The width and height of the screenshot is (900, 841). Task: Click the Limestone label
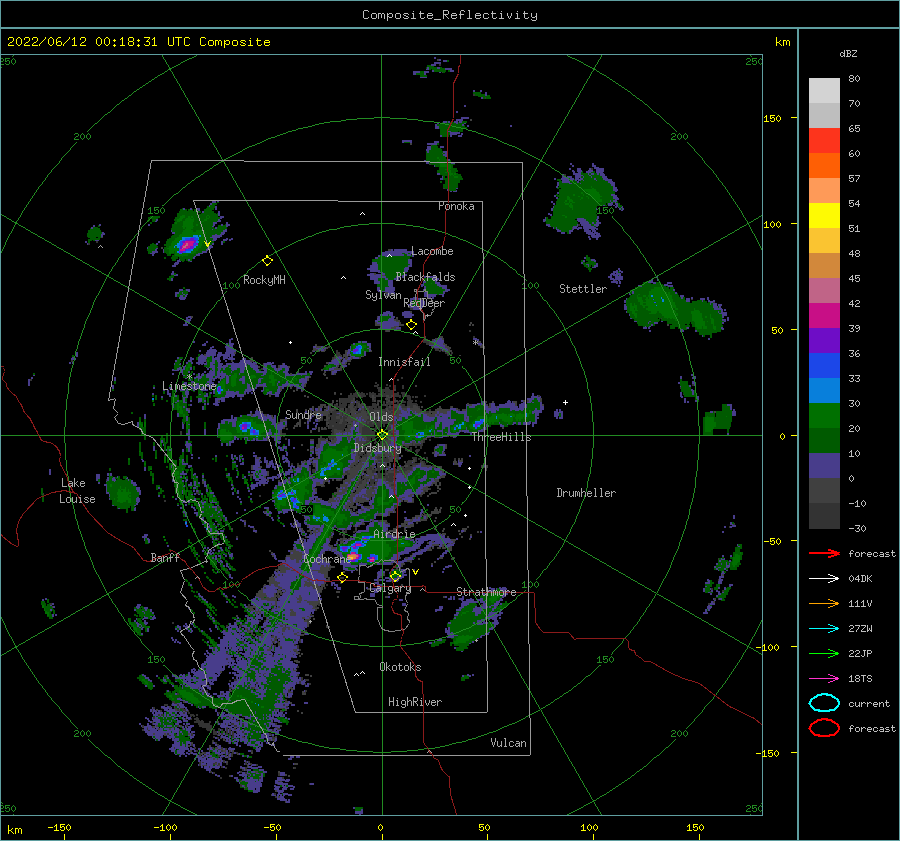pos(189,386)
